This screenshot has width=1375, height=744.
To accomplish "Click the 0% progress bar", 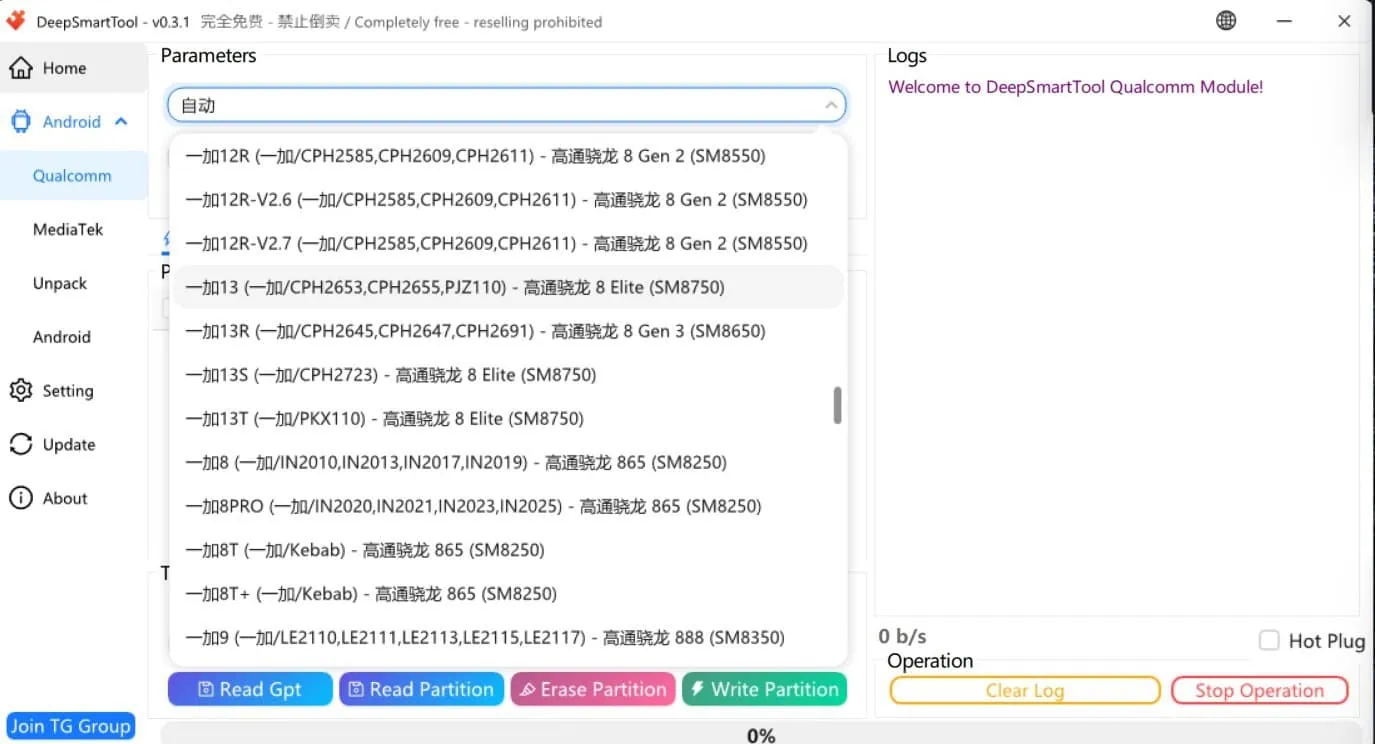I will click(x=761, y=734).
